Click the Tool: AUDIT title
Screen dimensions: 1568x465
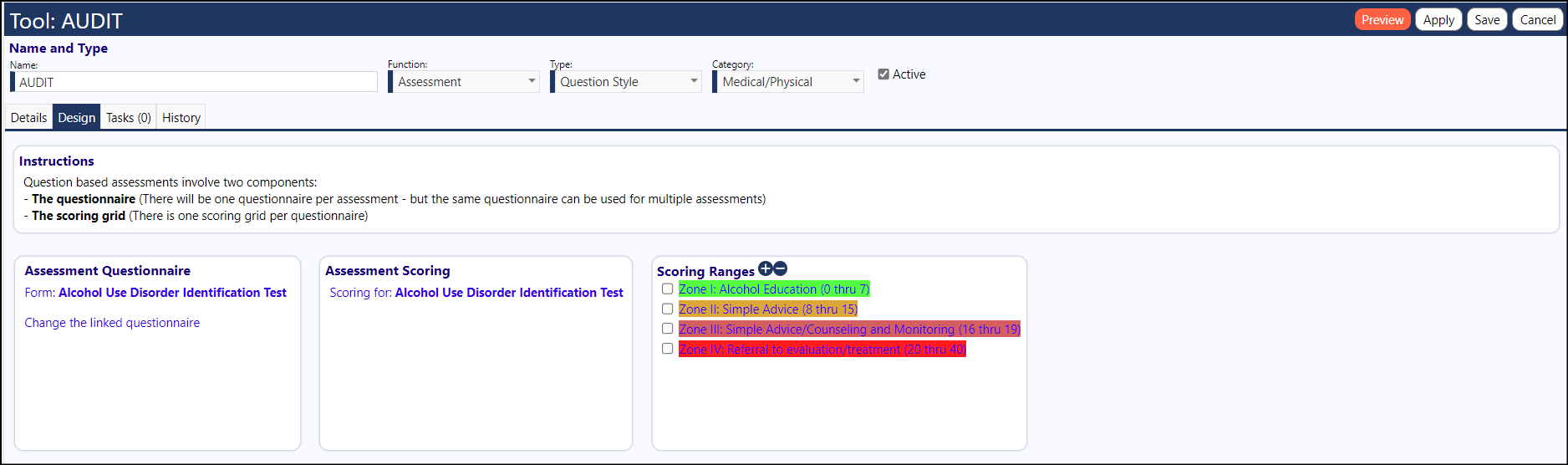pos(66,21)
